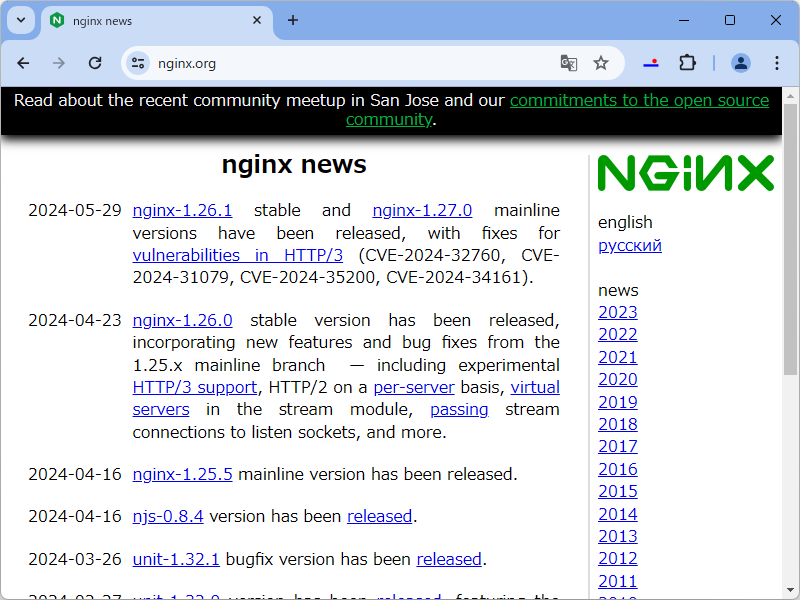Image resolution: width=800 pixels, height=600 pixels.
Task: Open the Chrome three-dot menu
Action: (777, 62)
